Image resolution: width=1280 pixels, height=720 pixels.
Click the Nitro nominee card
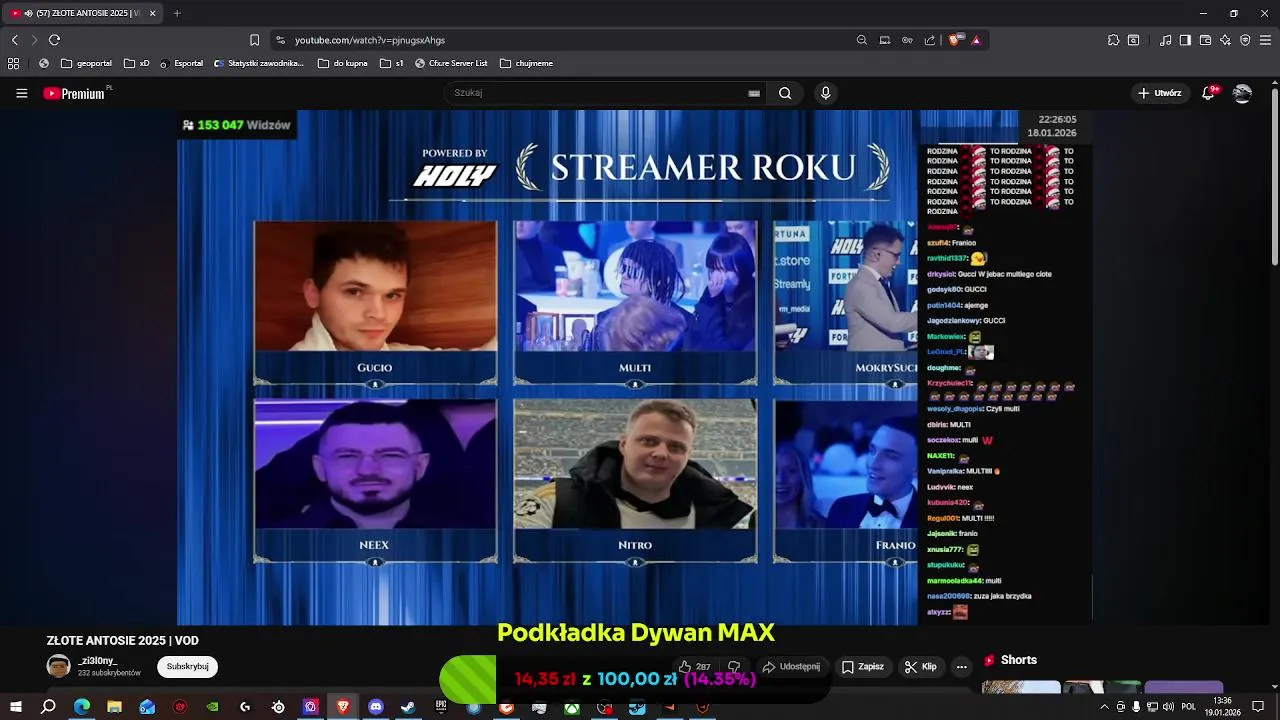pyautogui.click(x=635, y=481)
